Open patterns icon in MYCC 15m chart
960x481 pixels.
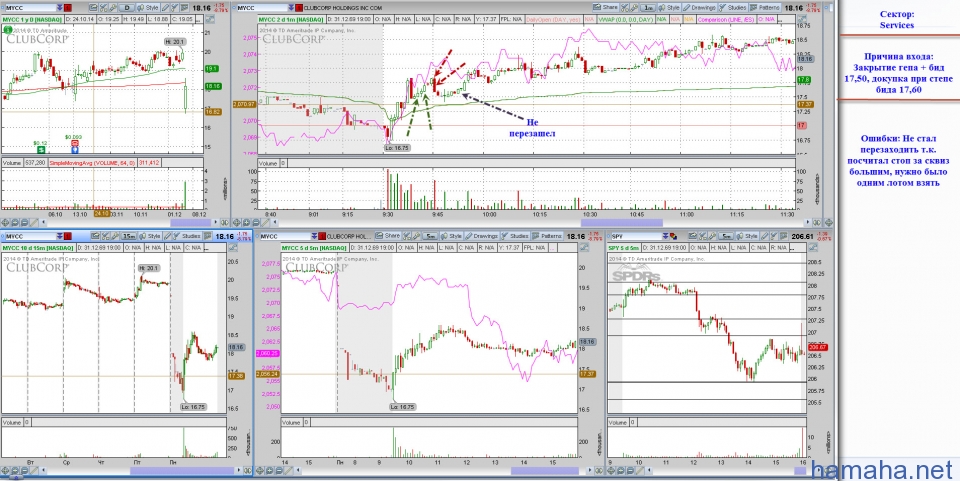pos(208,237)
